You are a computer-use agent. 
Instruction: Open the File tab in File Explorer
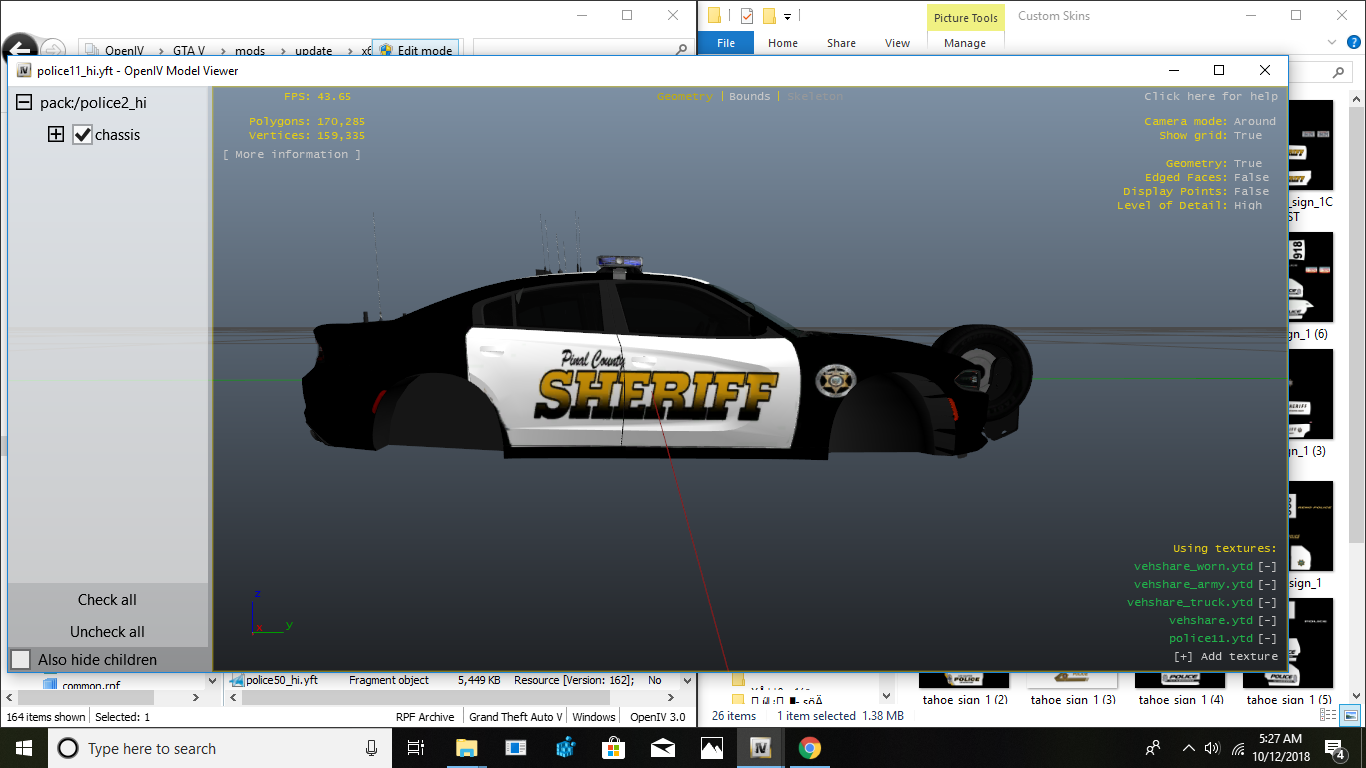pyautogui.click(x=726, y=43)
